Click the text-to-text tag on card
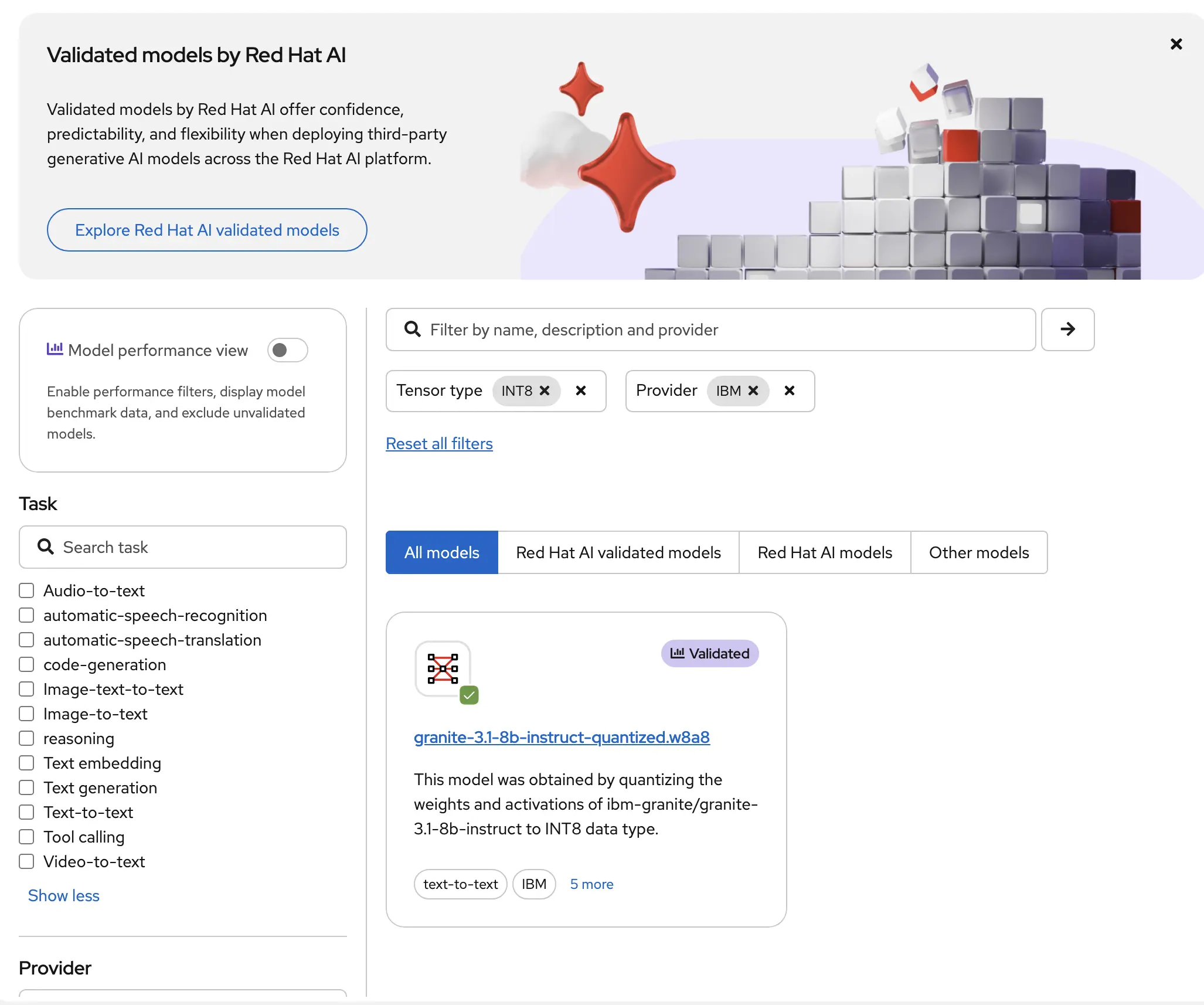The image size is (1204, 1005). [x=461, y=884]
